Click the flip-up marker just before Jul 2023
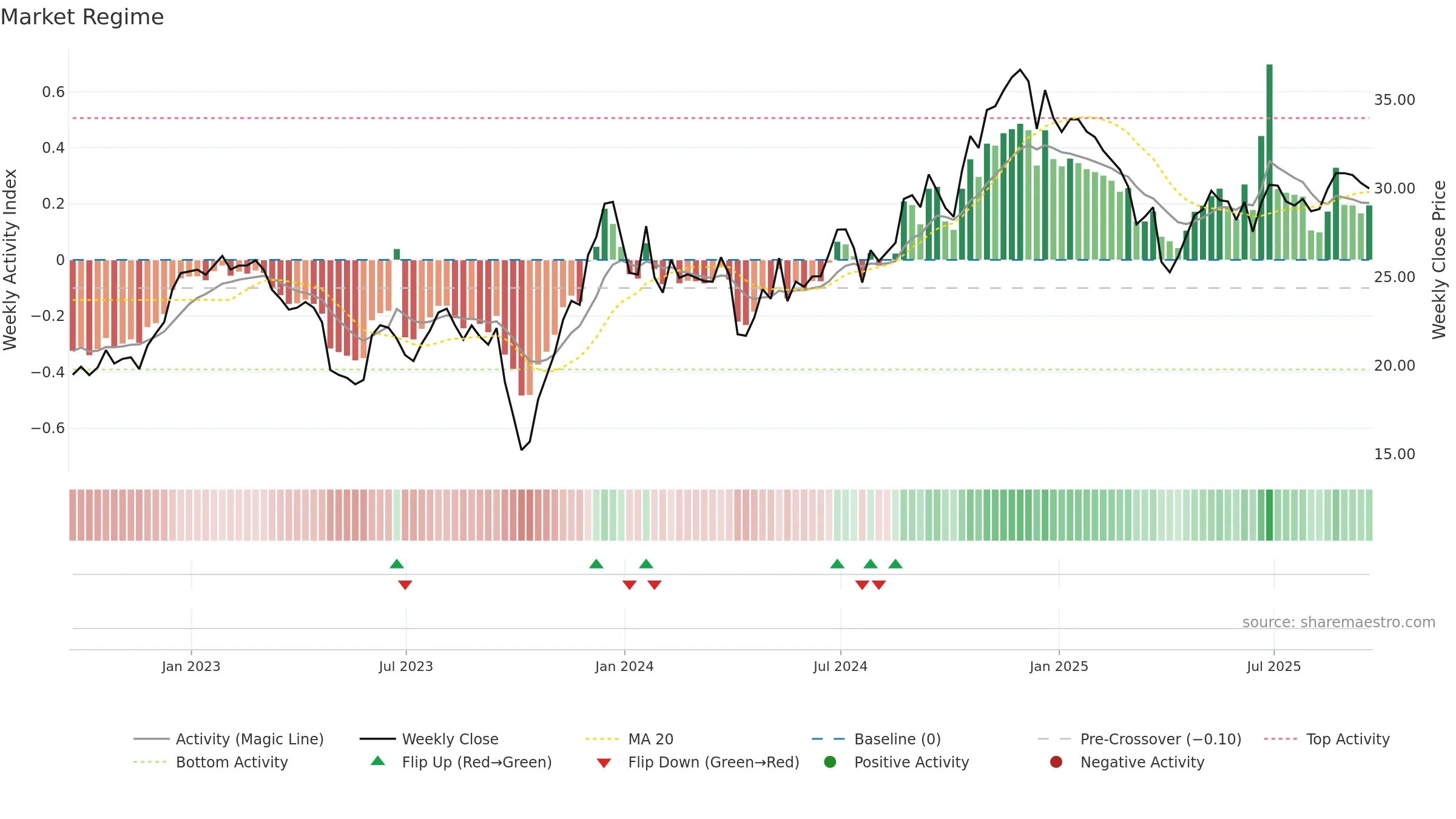1456x819 pixels. (x=397, y=564)
